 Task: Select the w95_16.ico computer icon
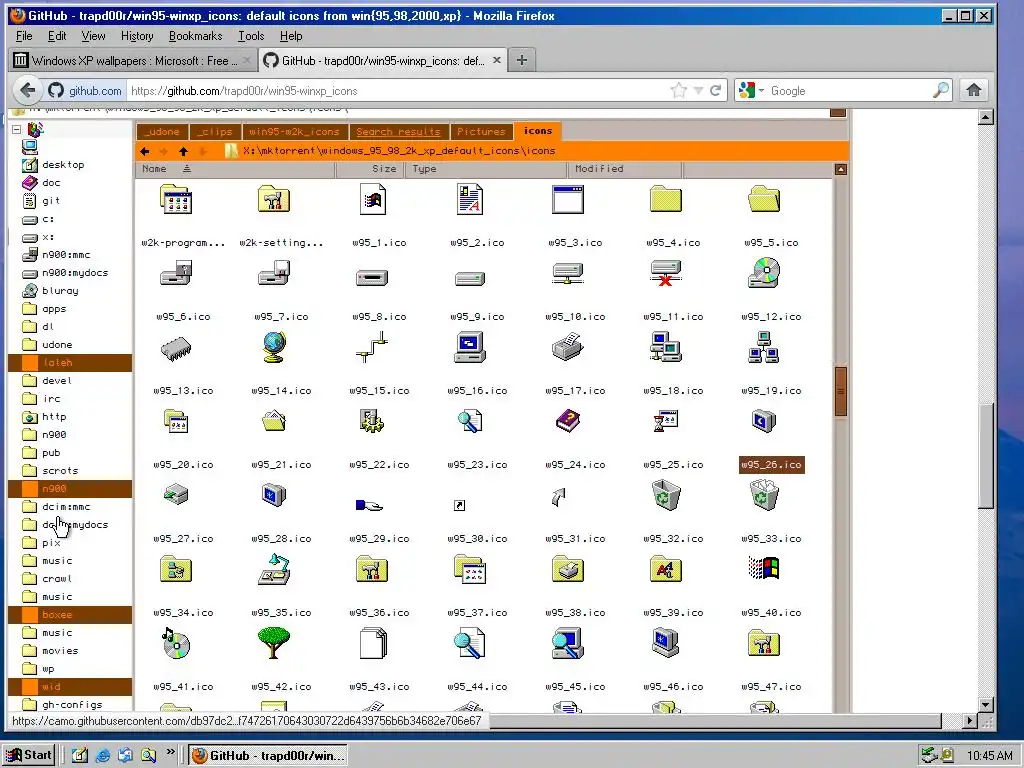[x=470, y=347]
